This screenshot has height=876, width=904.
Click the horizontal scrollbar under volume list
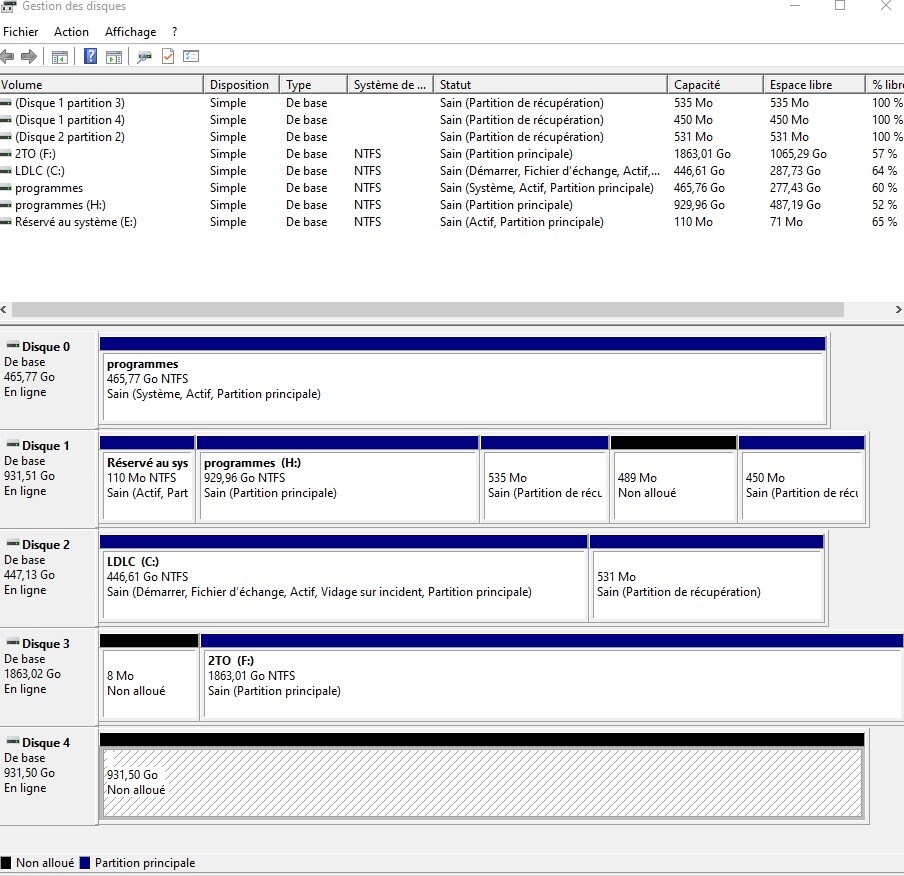tap(427, 310)
